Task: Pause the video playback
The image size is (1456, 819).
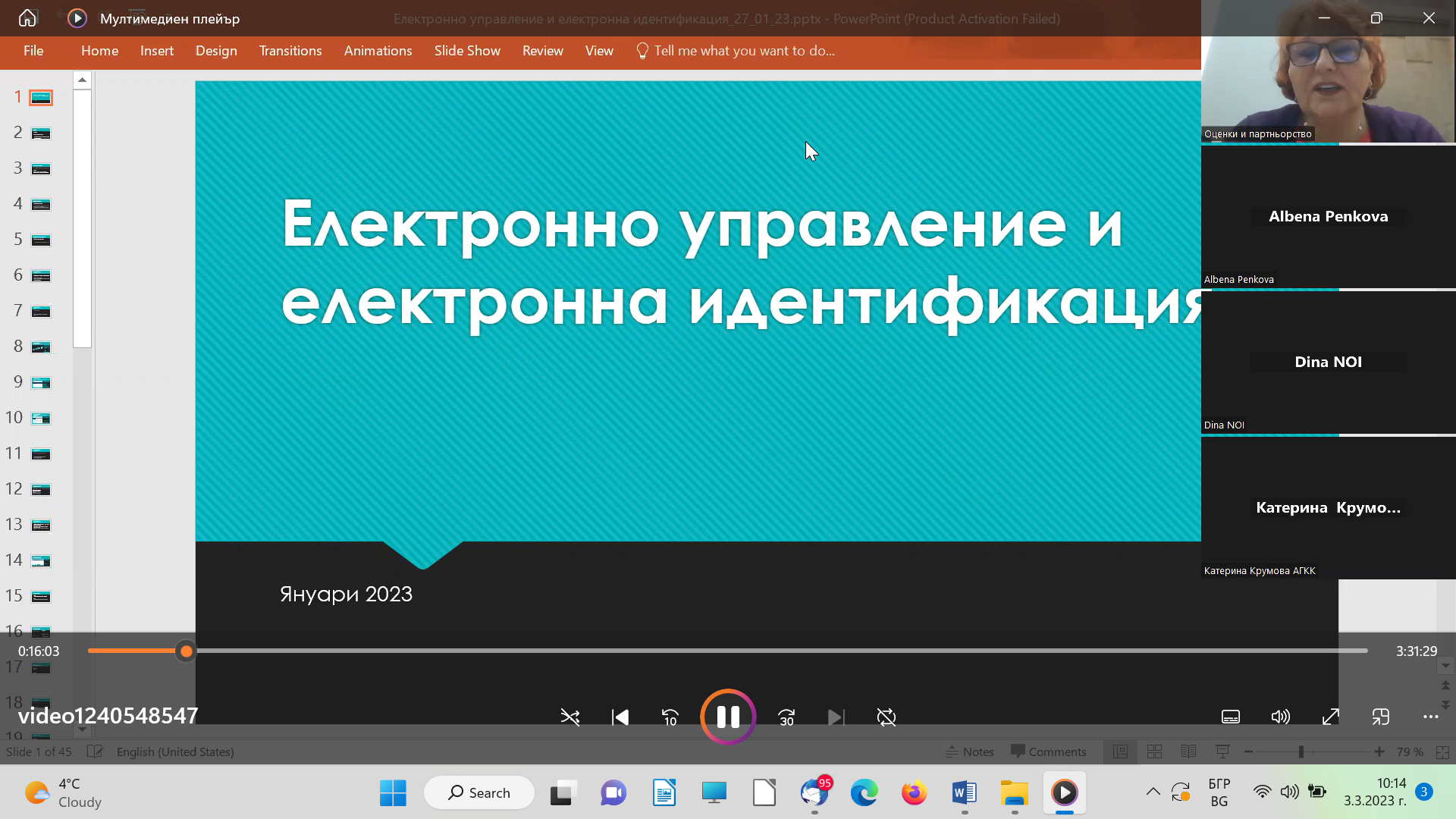Action: [x=728, y=717]
